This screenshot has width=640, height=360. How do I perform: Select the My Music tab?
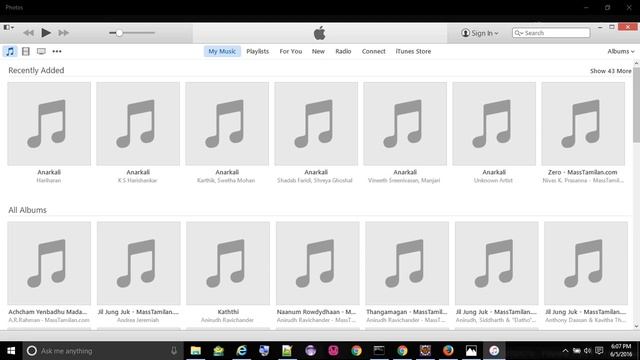tap(222, 51)
